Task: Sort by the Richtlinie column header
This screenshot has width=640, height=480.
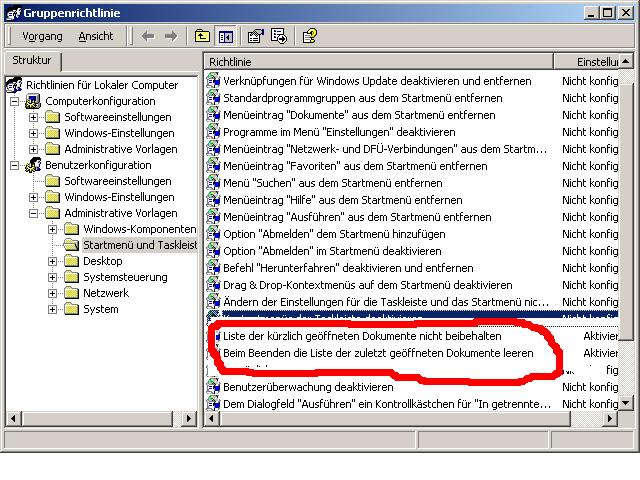Action: [378, 62]
